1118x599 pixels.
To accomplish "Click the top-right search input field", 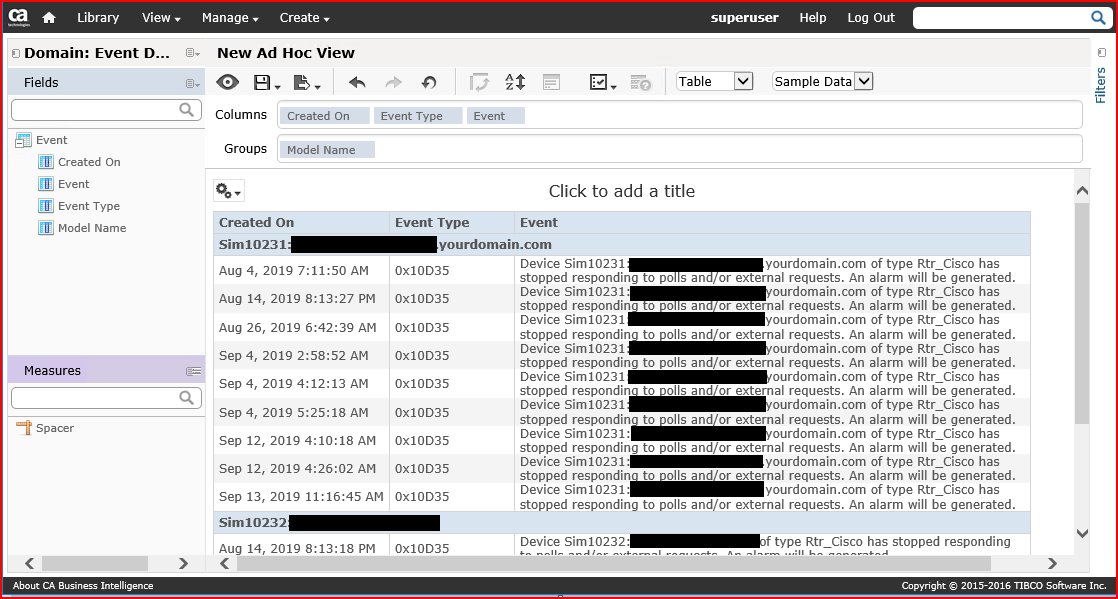I will pyautogui.click(x=1000, y=18).
